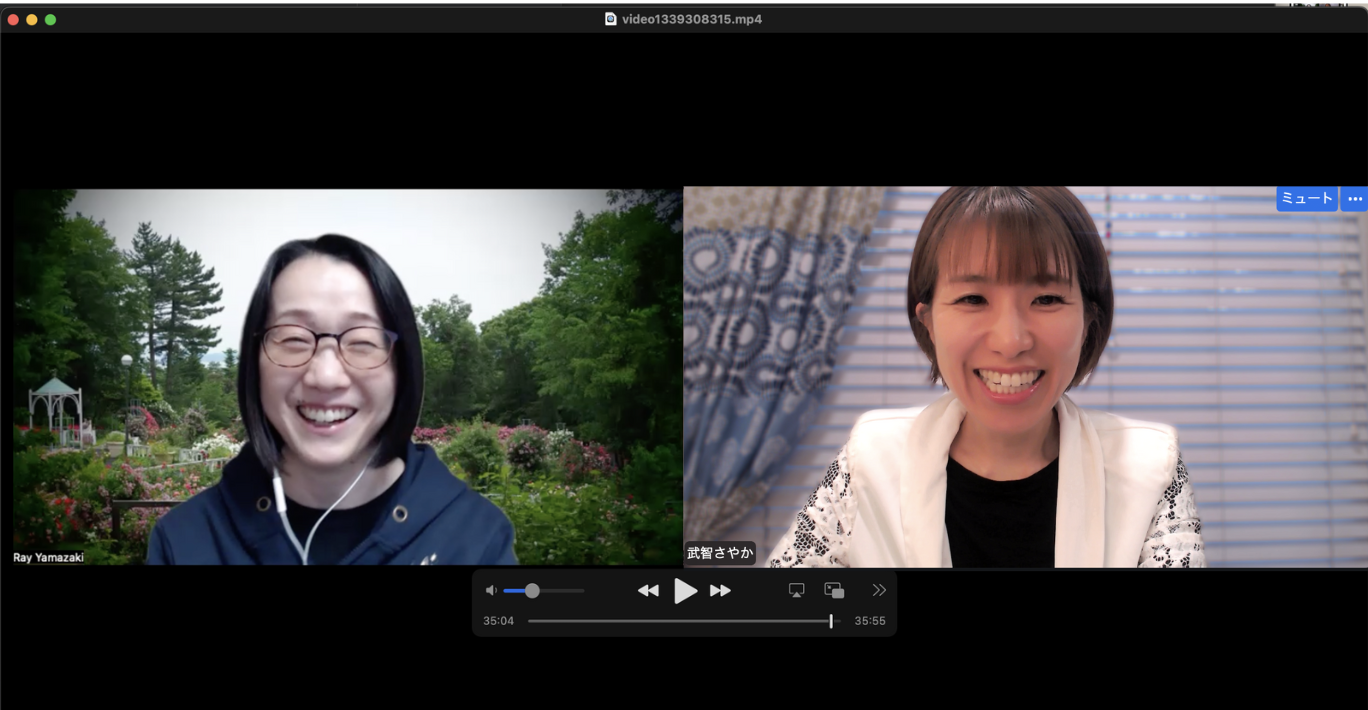Enable picture-in-picture mode
Viewport: 1368px width, 710px height.
coord(834,591)
